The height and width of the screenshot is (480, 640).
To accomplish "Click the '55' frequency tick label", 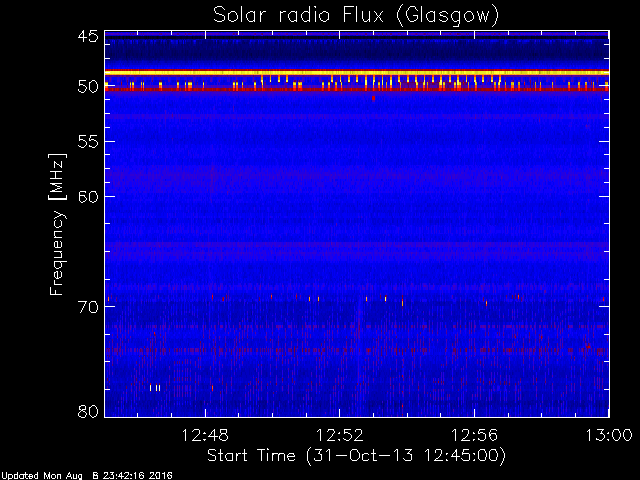I will (88, 142).
